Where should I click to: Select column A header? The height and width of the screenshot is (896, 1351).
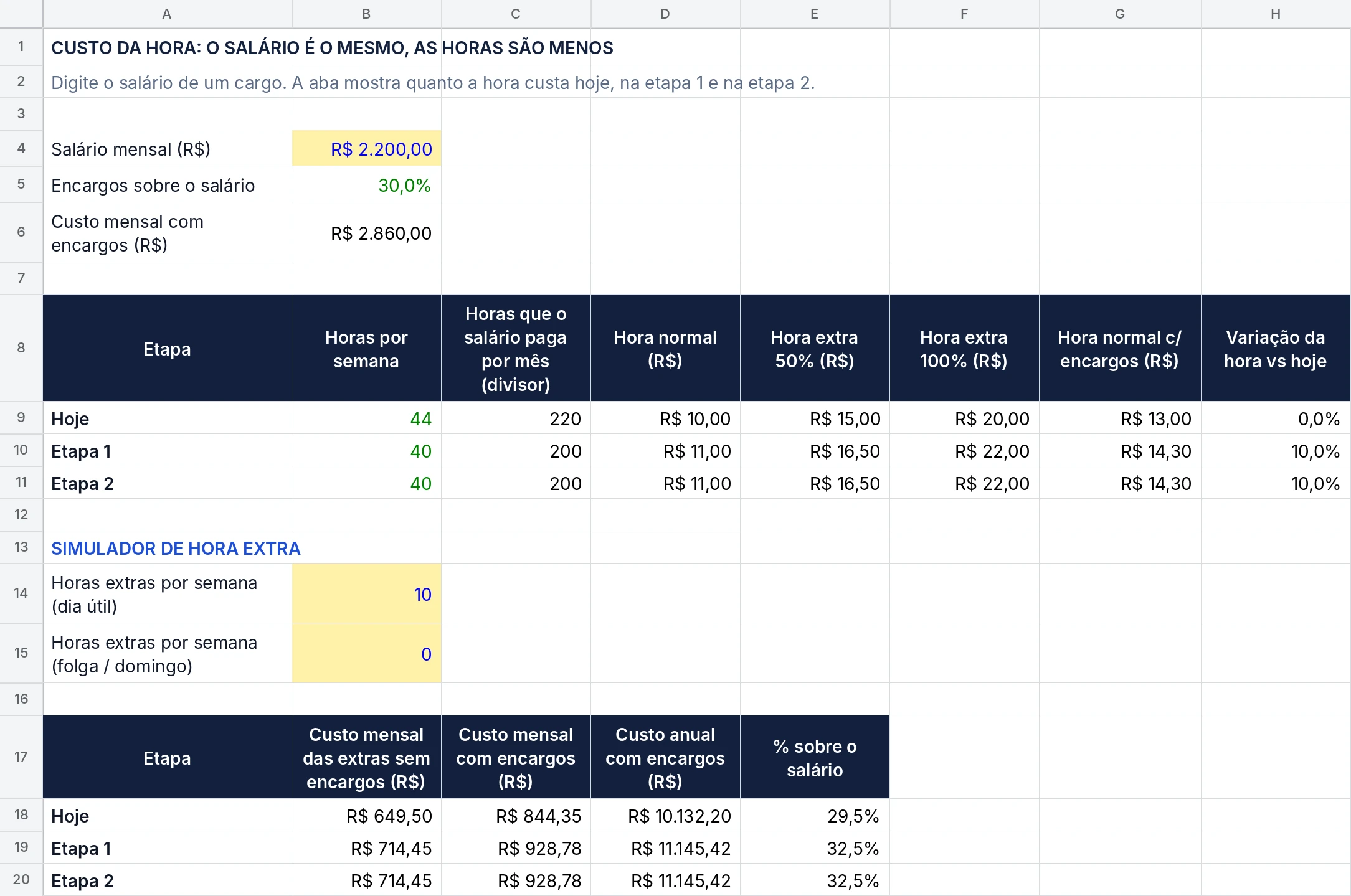[167, 14]
